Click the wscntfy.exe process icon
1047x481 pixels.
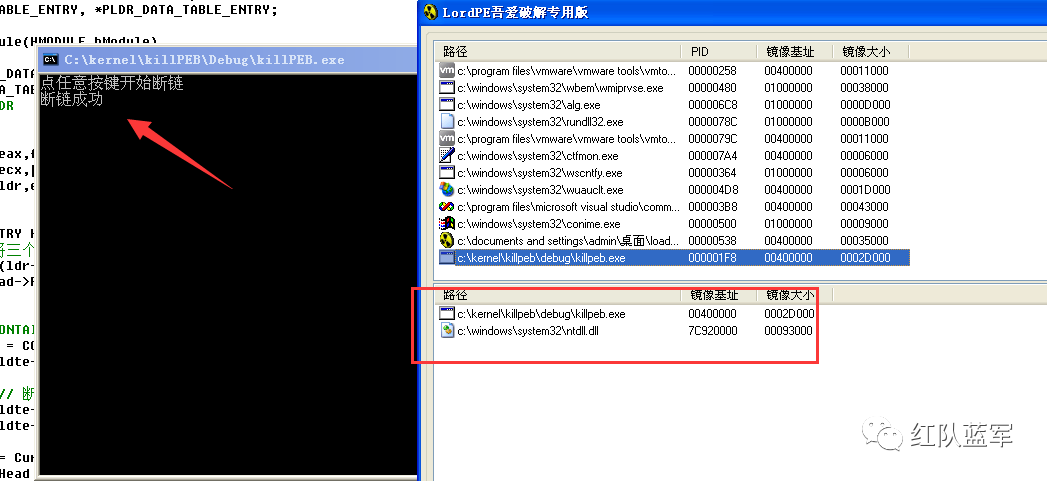tap(447, 172)
